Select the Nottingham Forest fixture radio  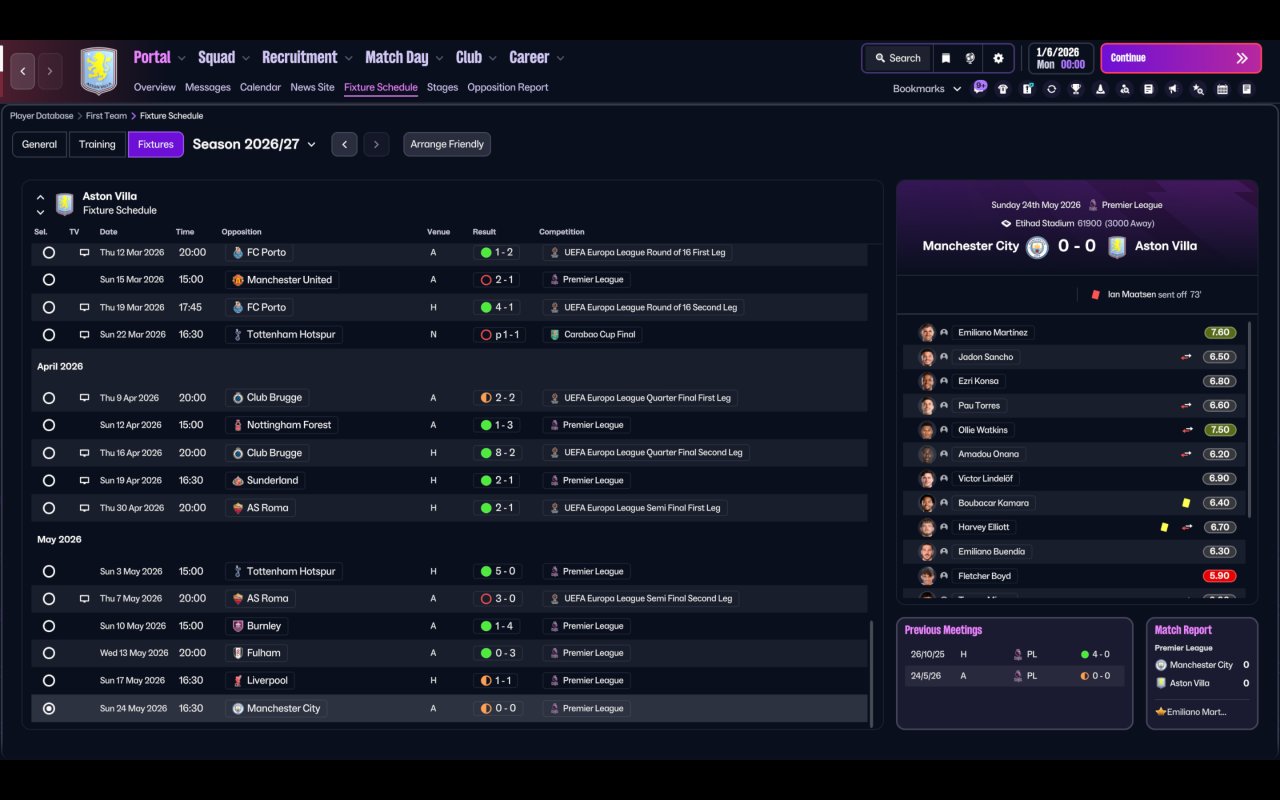click(x=49, y=425)
